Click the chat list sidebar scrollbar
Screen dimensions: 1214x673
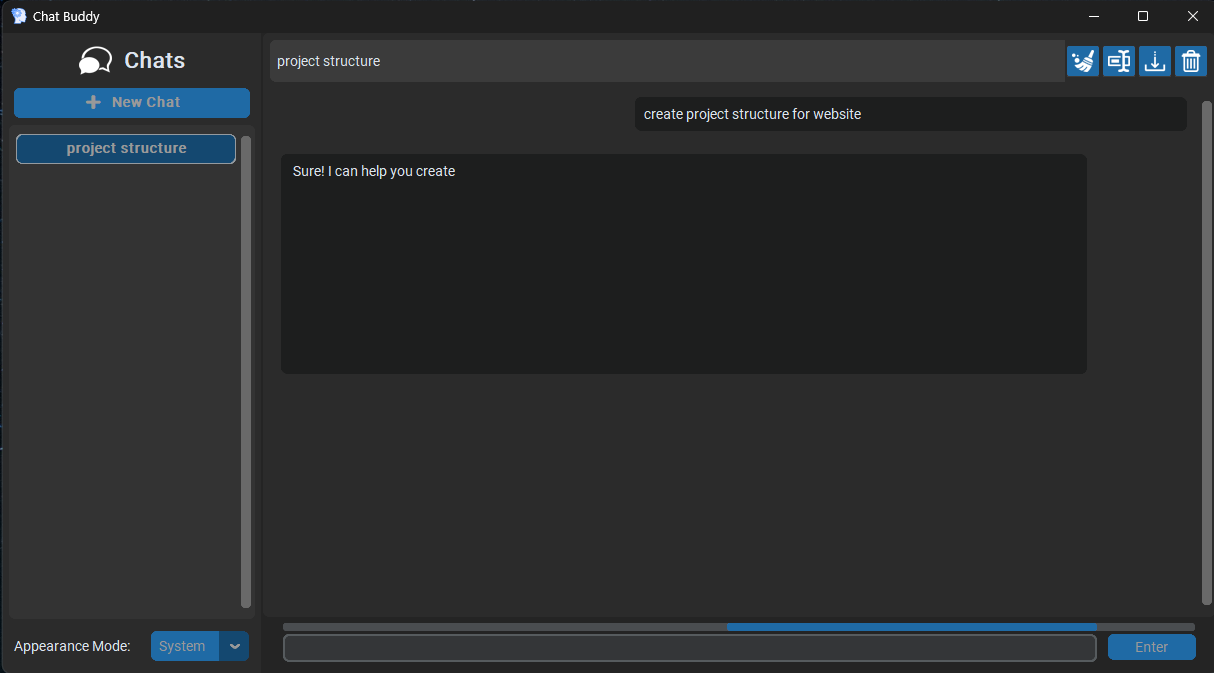click(x=246, y=370)
